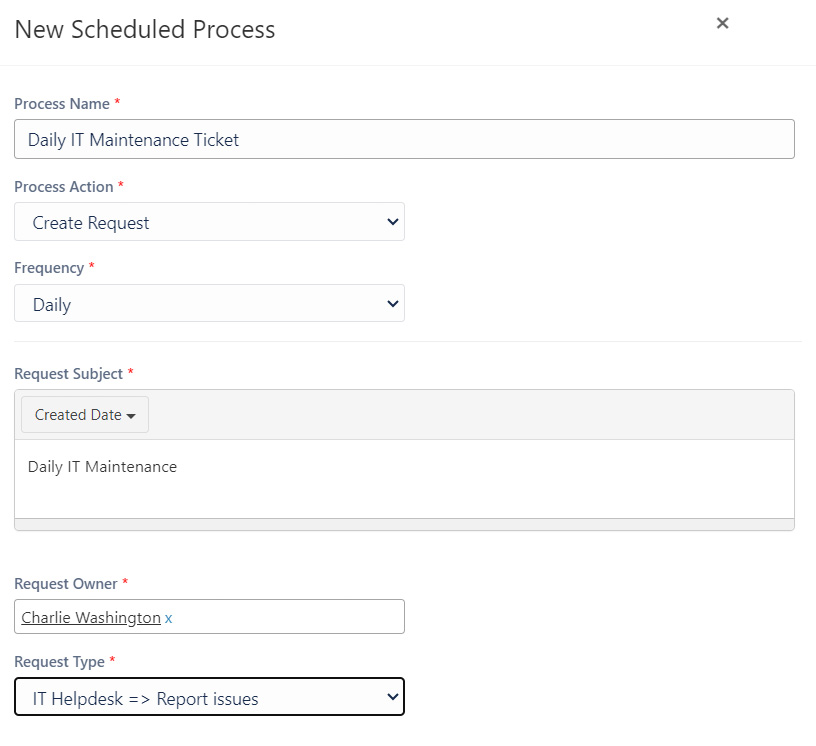Click into the Request Subject text area

click(x=404, y=479)
